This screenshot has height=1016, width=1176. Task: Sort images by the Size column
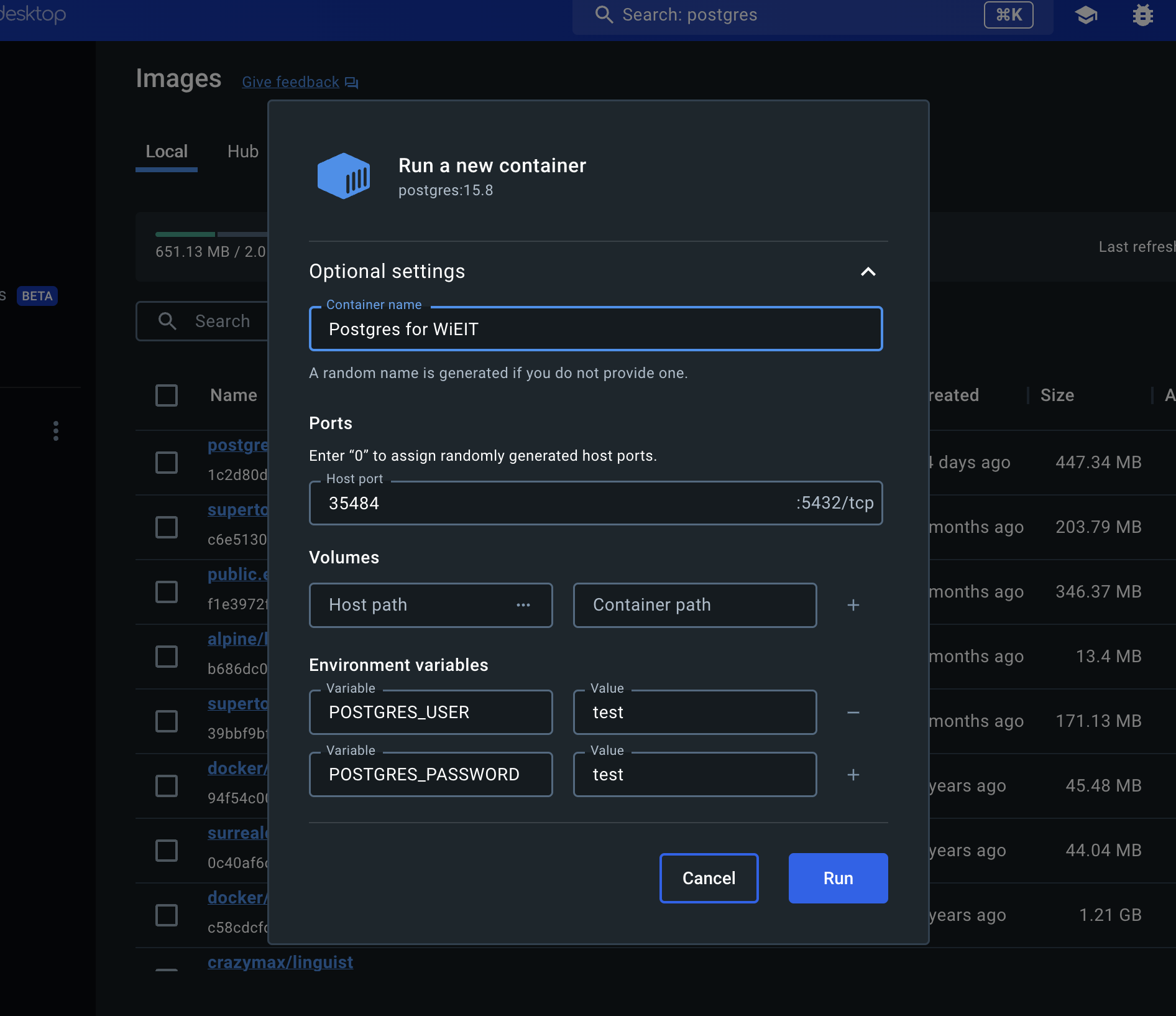(x=1057, y=395)
